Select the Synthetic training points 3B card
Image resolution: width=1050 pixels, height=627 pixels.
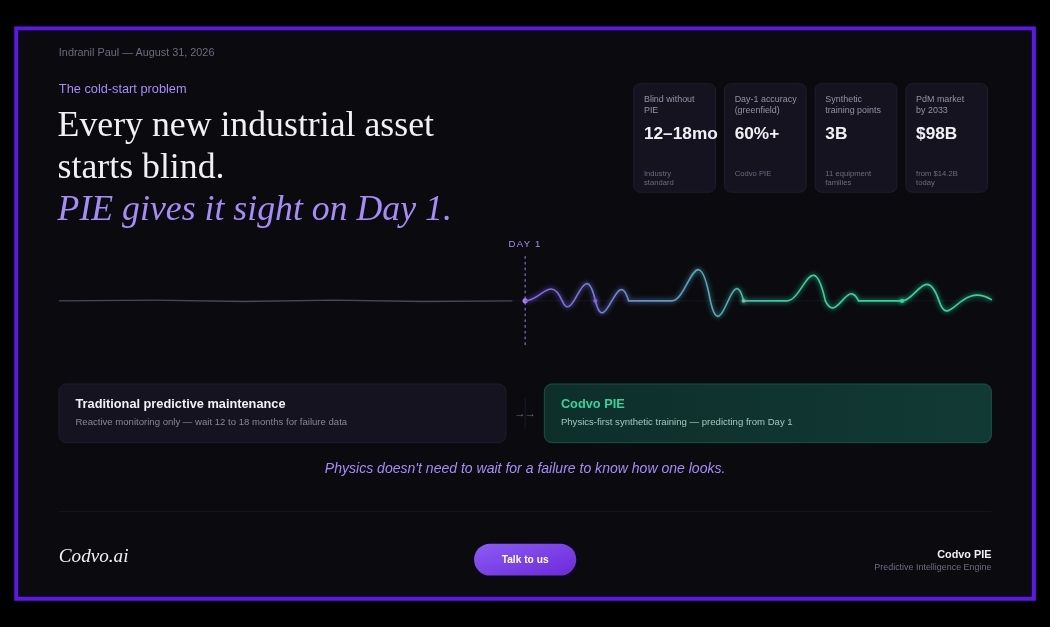click(856, 138)
